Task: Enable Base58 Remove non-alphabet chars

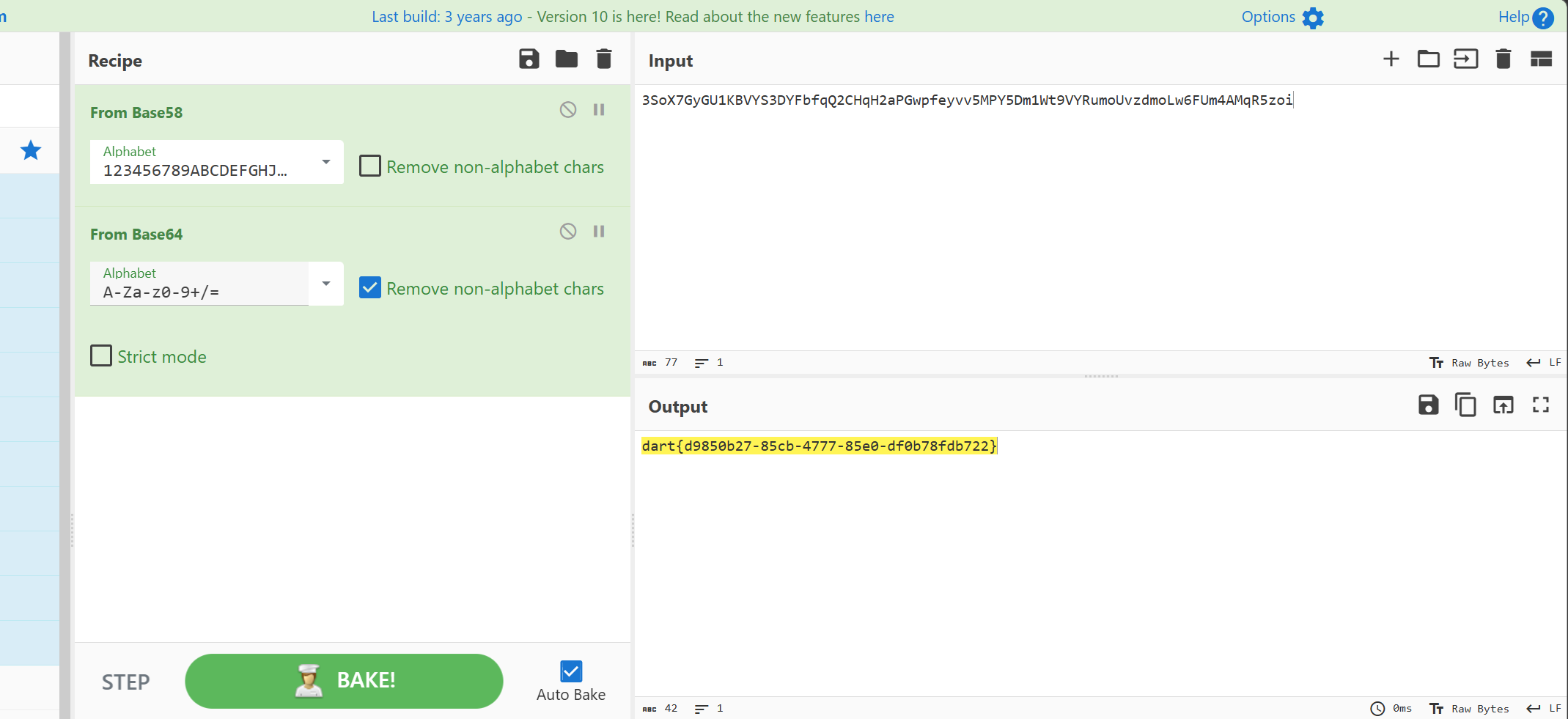Action: tap(370, 166)
